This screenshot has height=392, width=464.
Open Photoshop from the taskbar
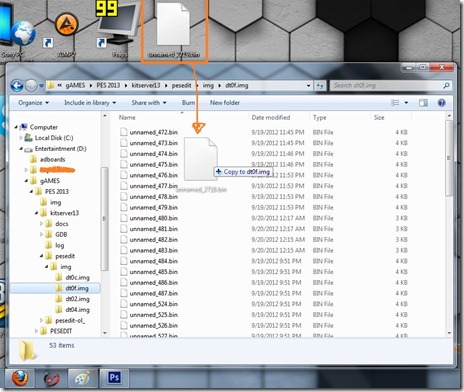click(x=114, y=378)
